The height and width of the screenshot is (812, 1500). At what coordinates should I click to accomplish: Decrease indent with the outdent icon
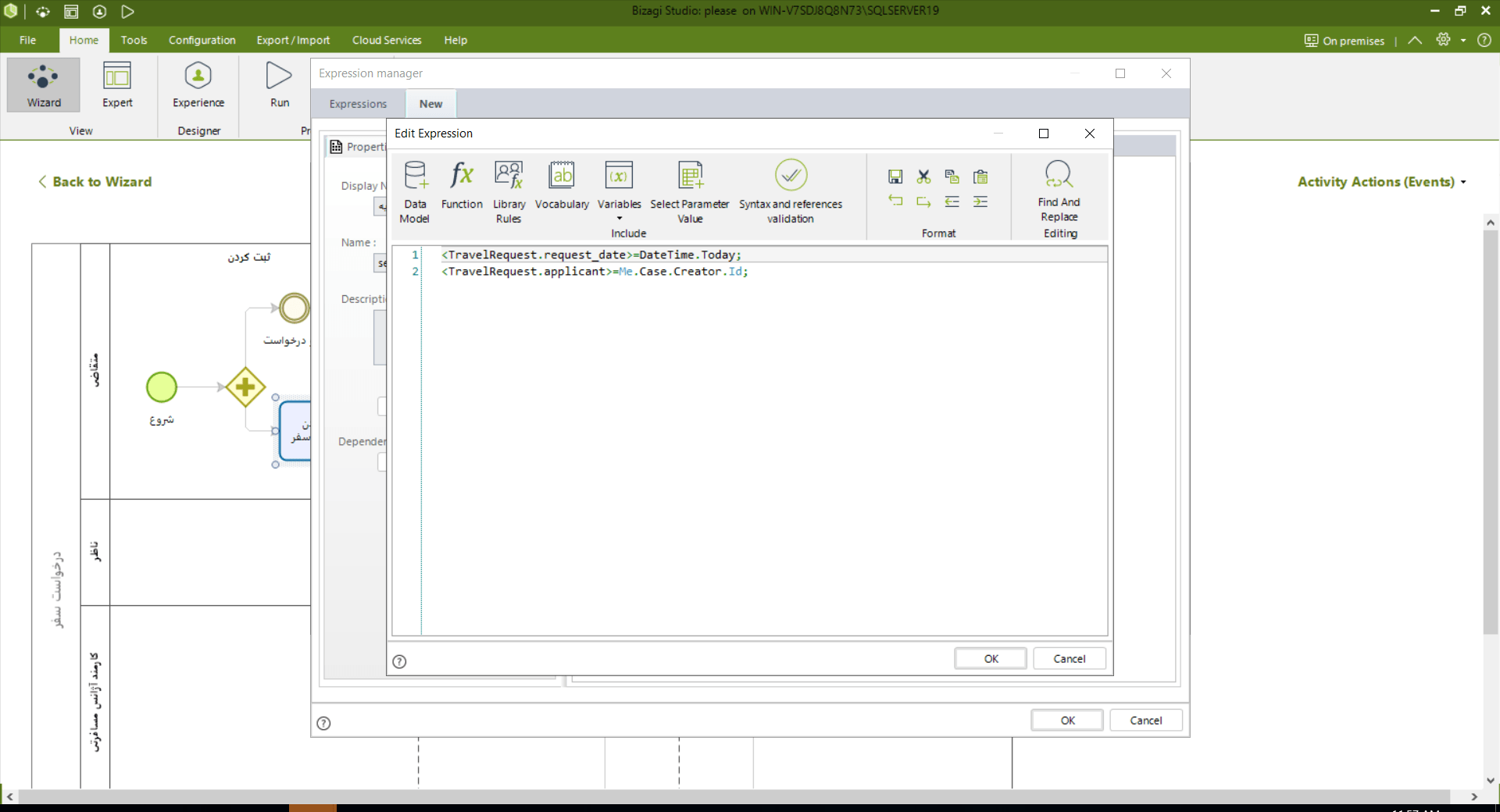coord(952,201)
